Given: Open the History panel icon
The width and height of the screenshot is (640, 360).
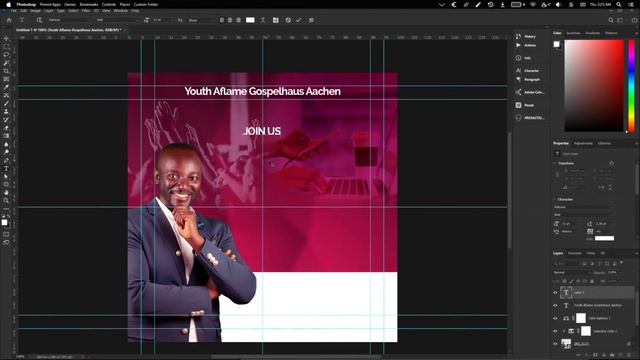Looking at the screenshot, I should pos(518,36).
